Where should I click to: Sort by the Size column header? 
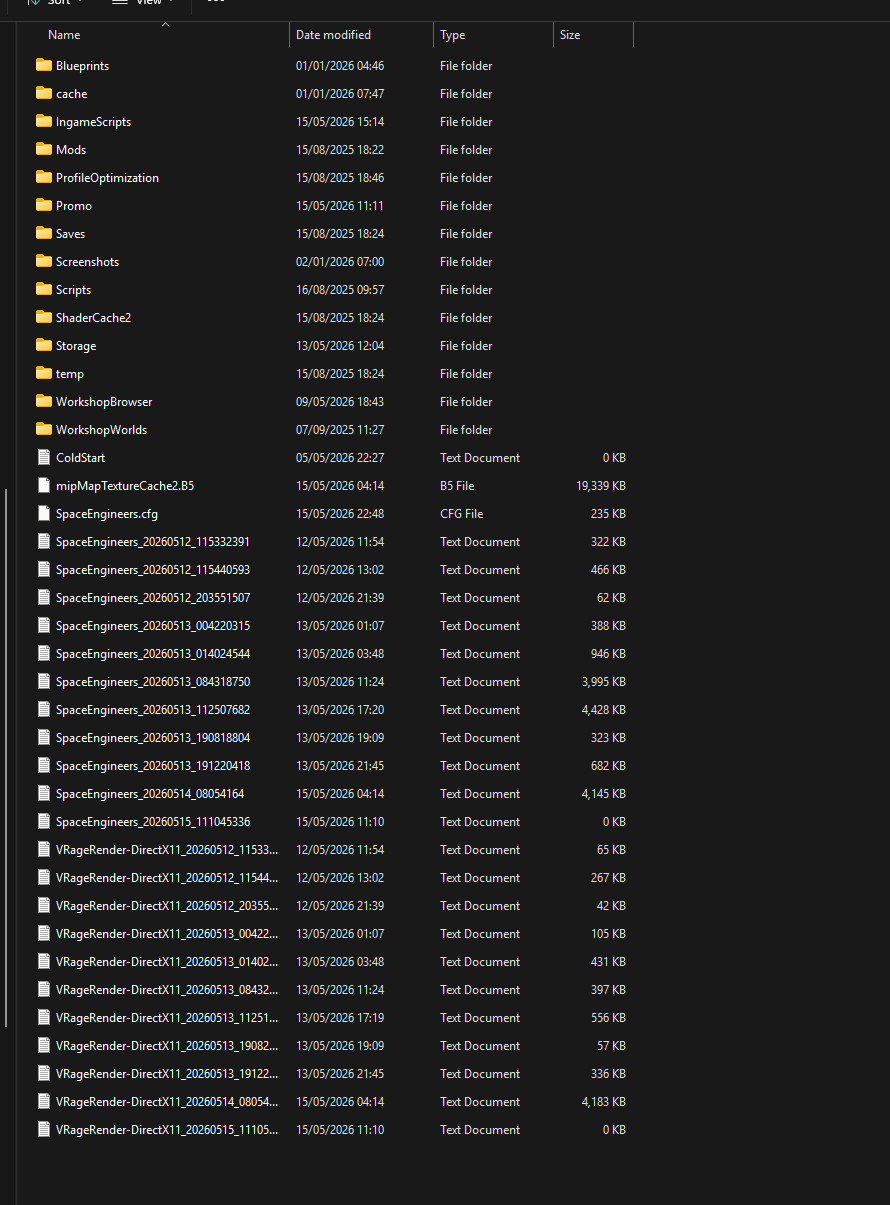tap(570, 35)
